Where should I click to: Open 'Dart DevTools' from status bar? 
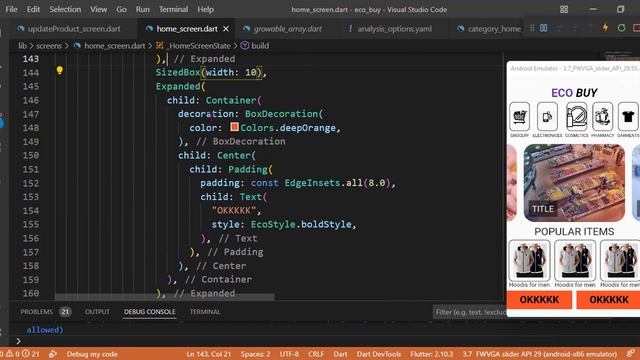(378, 354)
